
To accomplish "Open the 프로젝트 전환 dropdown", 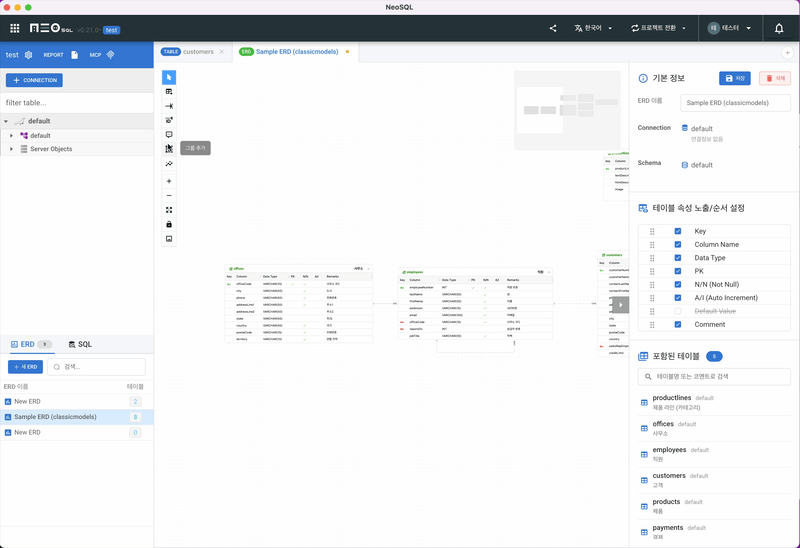I will click(658, 28).
